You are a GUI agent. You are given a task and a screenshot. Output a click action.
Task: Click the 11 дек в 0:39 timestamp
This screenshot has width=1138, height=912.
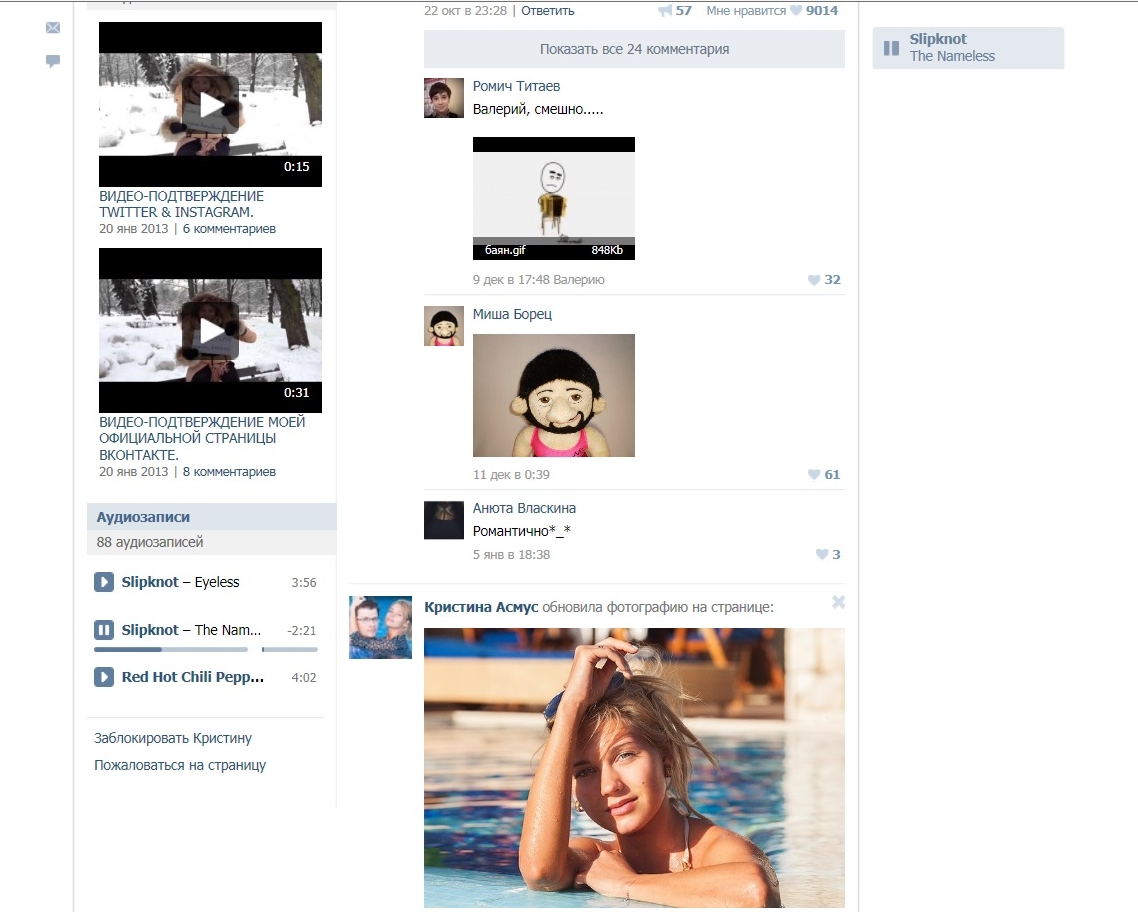pyautogui.click(x=511, y=475)
